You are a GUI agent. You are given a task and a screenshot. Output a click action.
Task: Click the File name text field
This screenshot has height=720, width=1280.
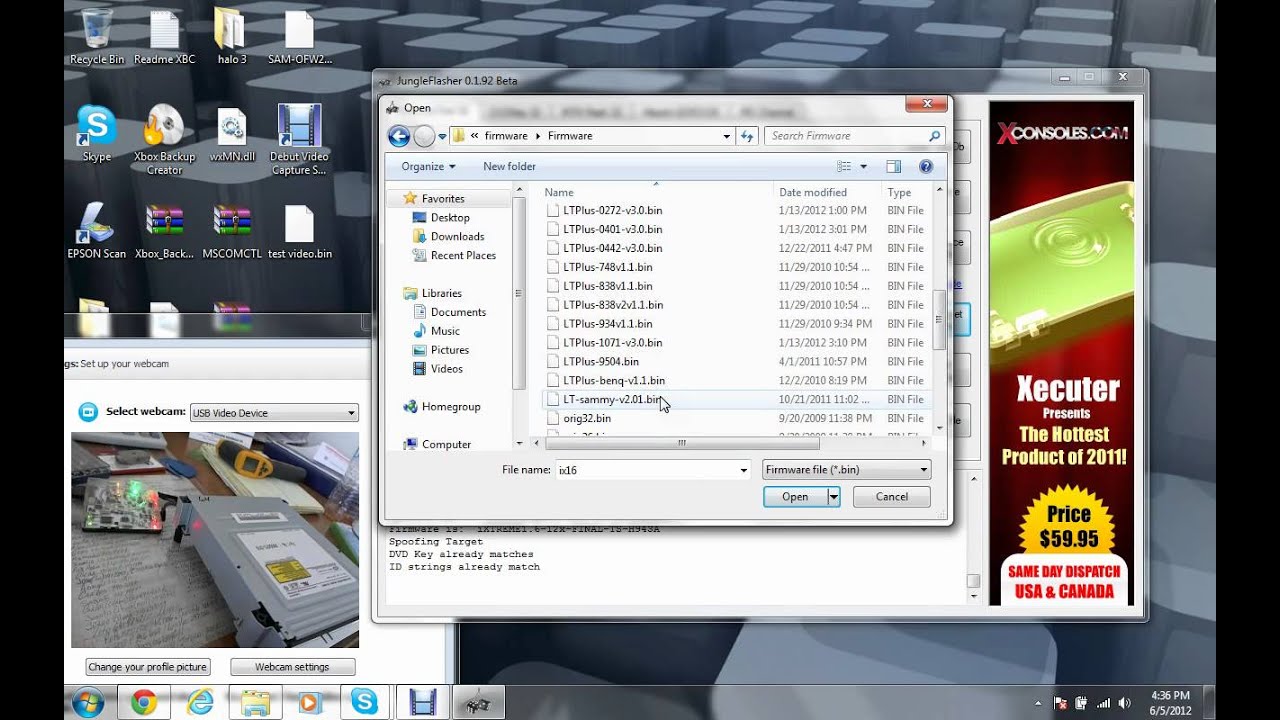[x=646, y=470]
